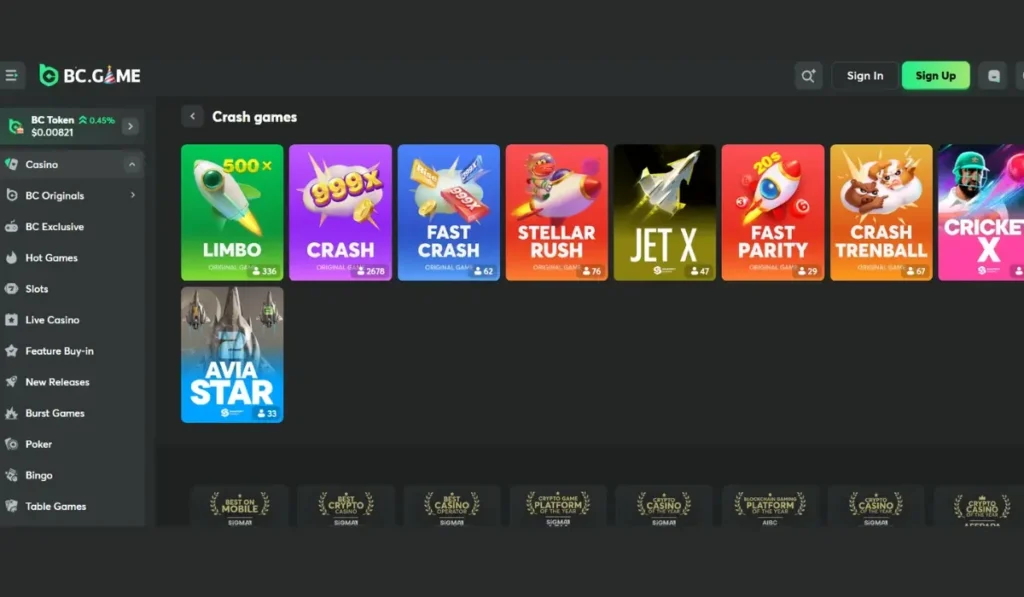
Task: Click the Slots icon in the sidebar
Action: pos(13,289)
